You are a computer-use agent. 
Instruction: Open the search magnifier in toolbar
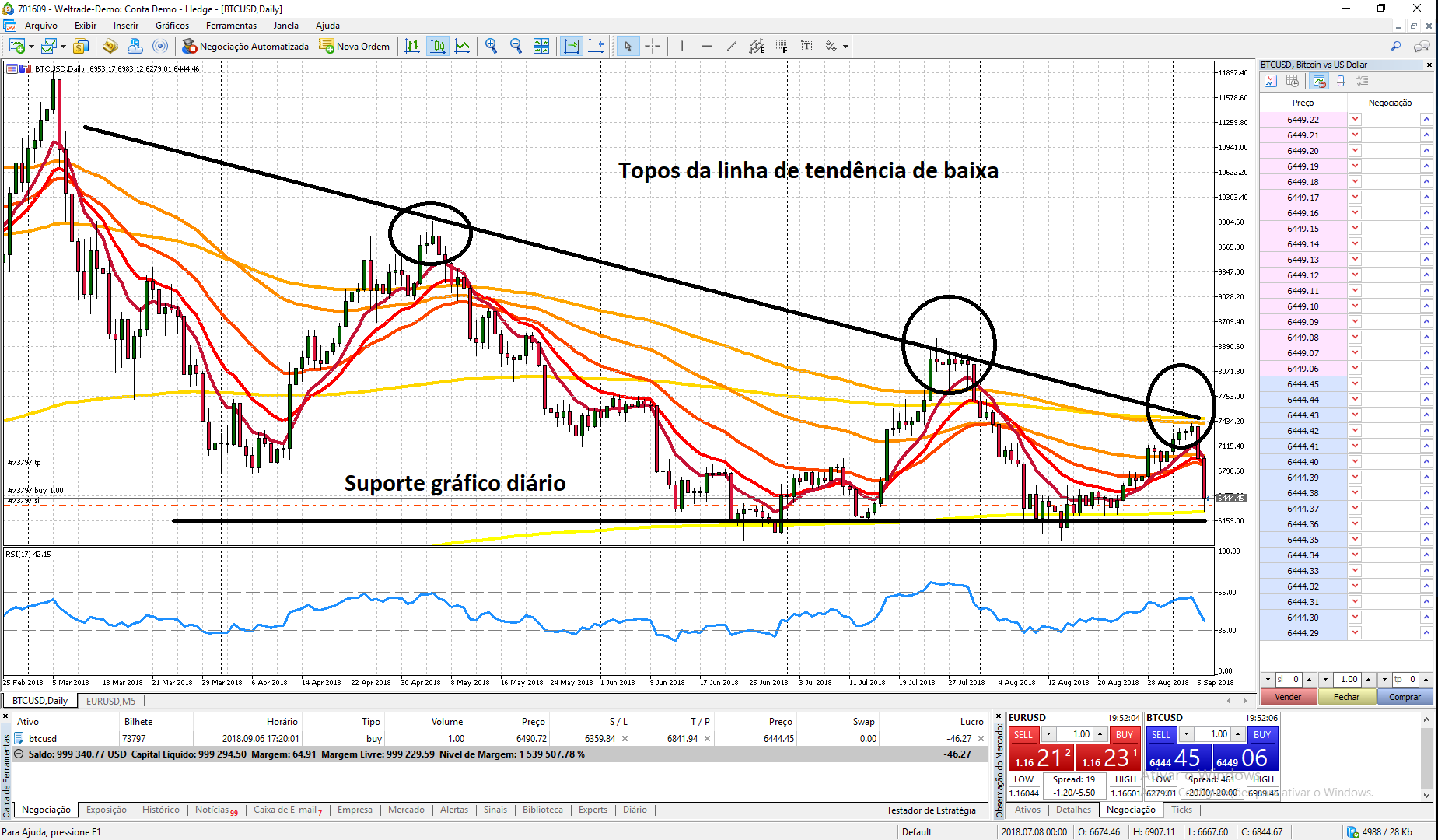[x=1396, y=47]
